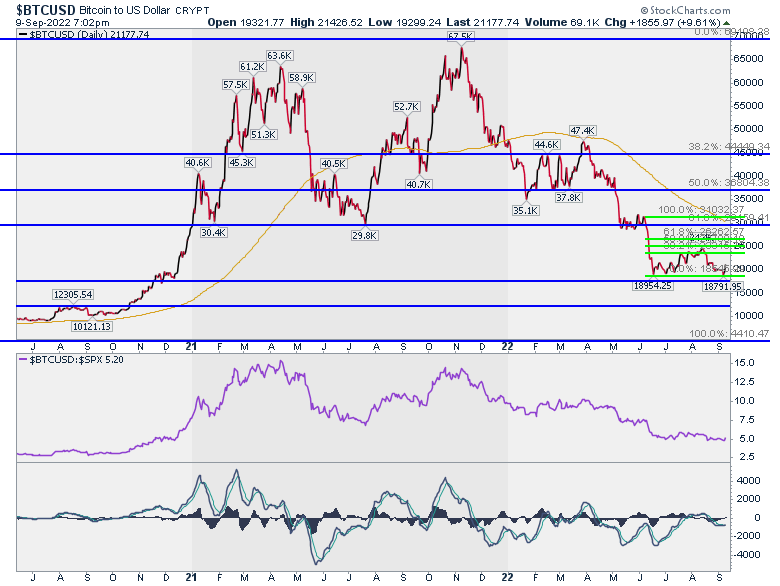Image resolution: width=780 pixels, height=586 pixels.
Task: Click the 10121.13 price label
Action: point(92,326)
